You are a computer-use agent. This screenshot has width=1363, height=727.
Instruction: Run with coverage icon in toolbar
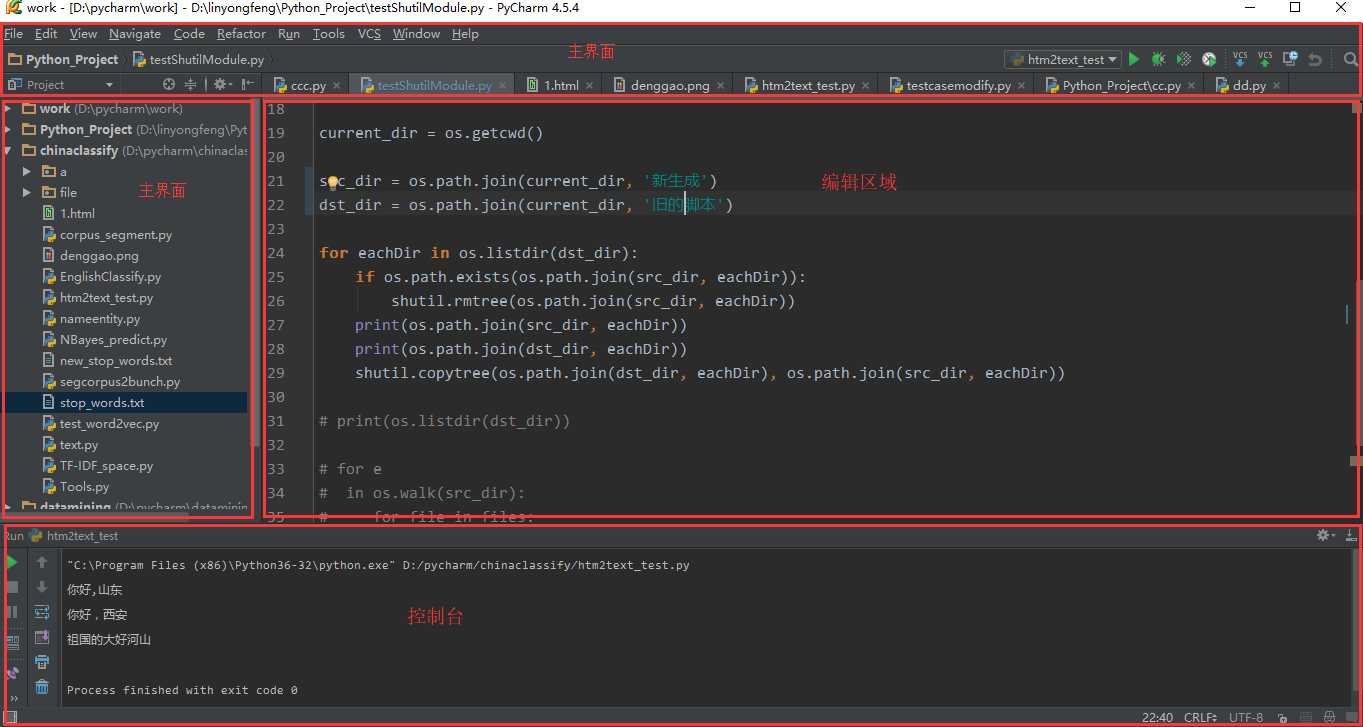pyautogui.click(x=1184, y=60)
